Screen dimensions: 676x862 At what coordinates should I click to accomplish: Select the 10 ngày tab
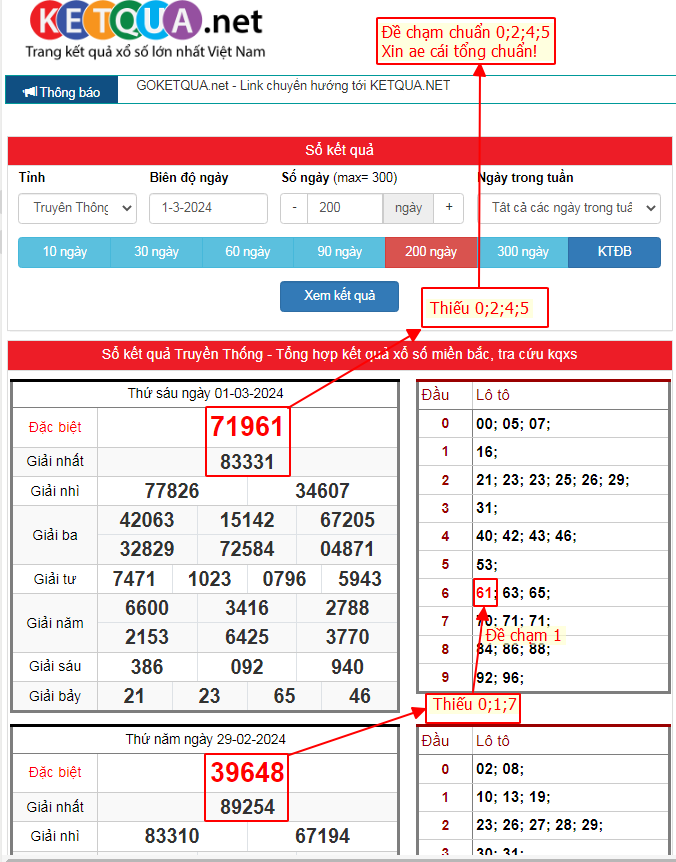(x=64, y=252)
